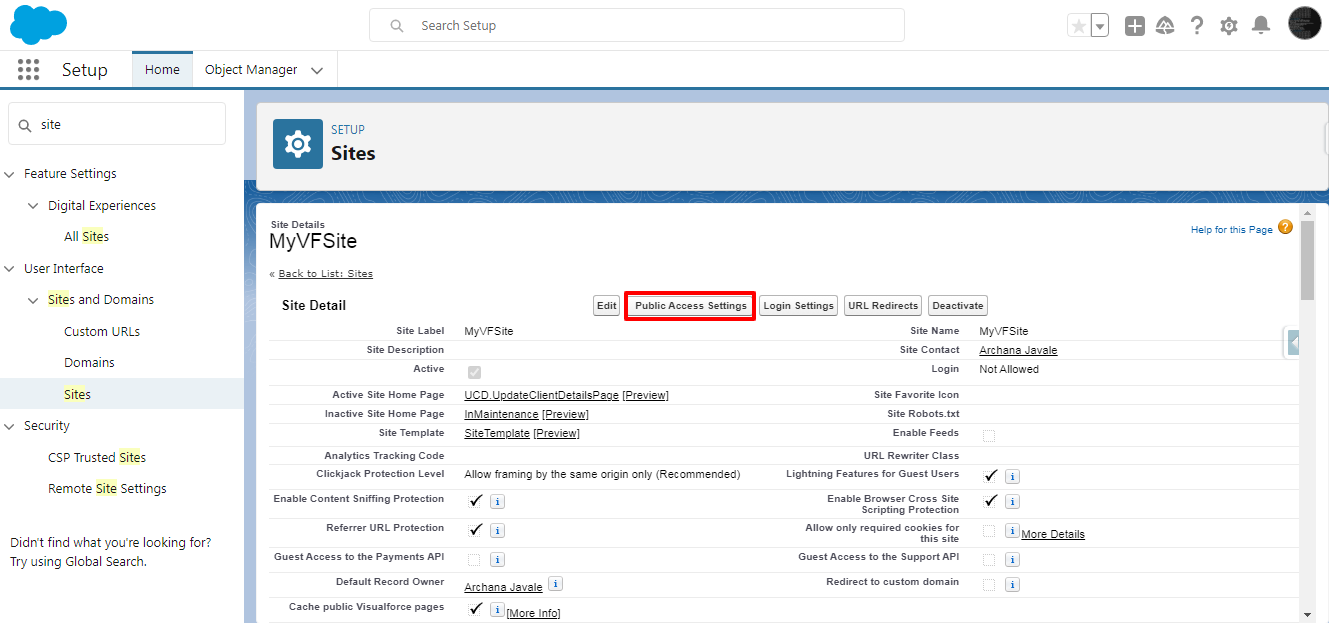Click info icon next to Allow only required cookies

[x=1012, y=530]
